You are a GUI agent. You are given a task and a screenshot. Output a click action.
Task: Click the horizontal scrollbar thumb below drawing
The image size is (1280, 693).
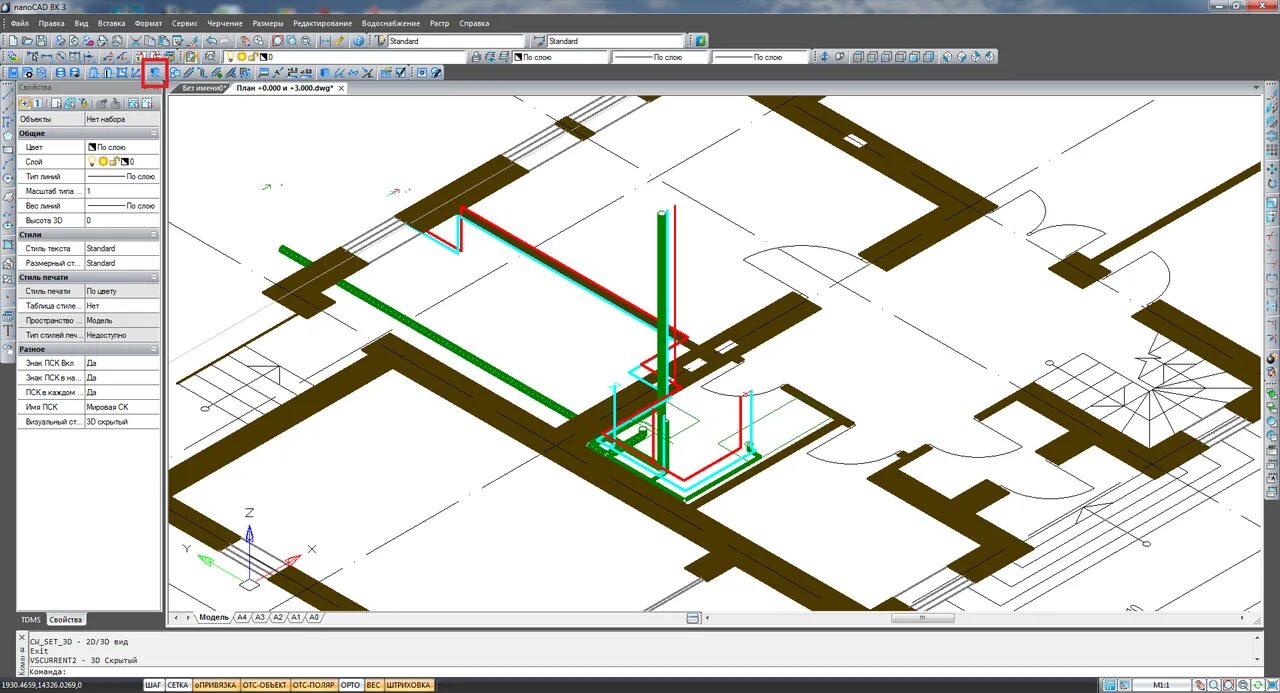(x=922, y=618)
